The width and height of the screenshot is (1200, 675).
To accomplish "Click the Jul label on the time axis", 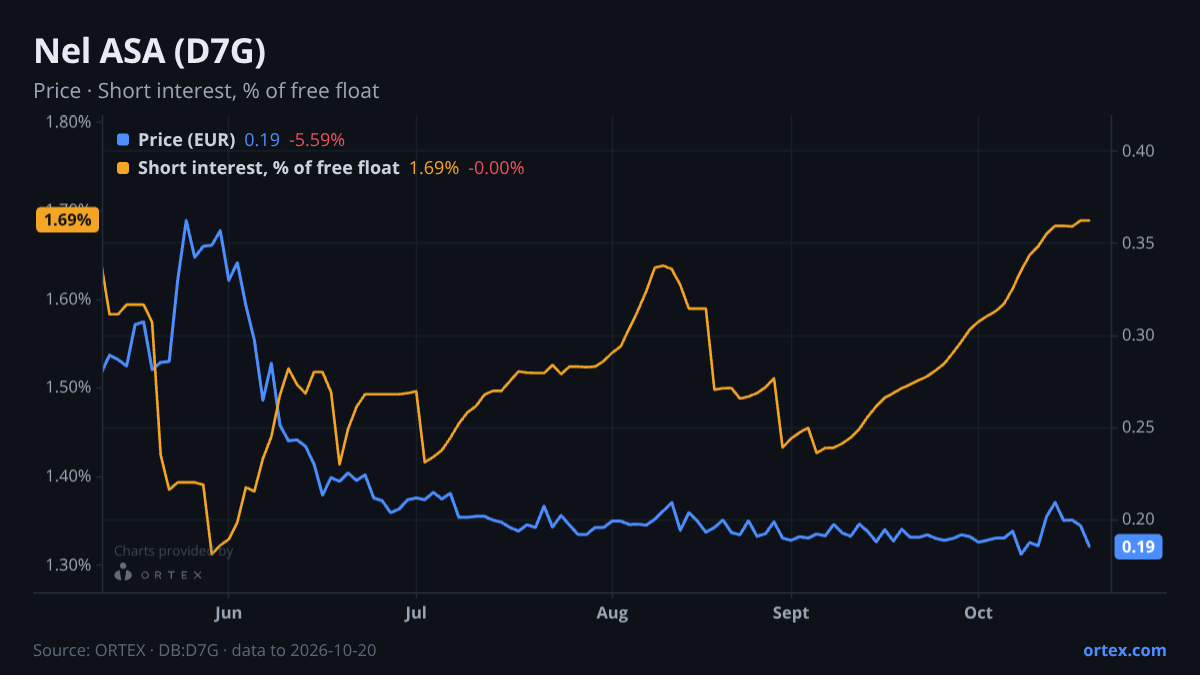I will click(x=416, y=613).
